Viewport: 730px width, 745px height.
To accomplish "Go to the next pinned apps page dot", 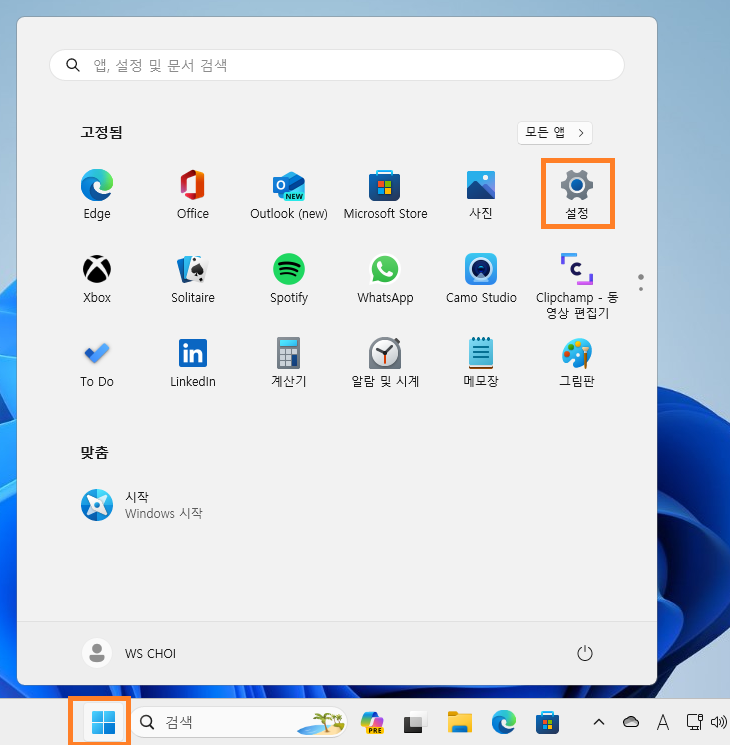I will [x=641, y=289].
